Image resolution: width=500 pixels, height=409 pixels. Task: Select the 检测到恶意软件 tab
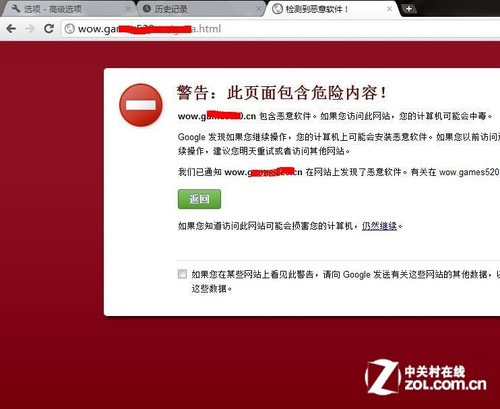pyautogui.click(x=332, y=9)
